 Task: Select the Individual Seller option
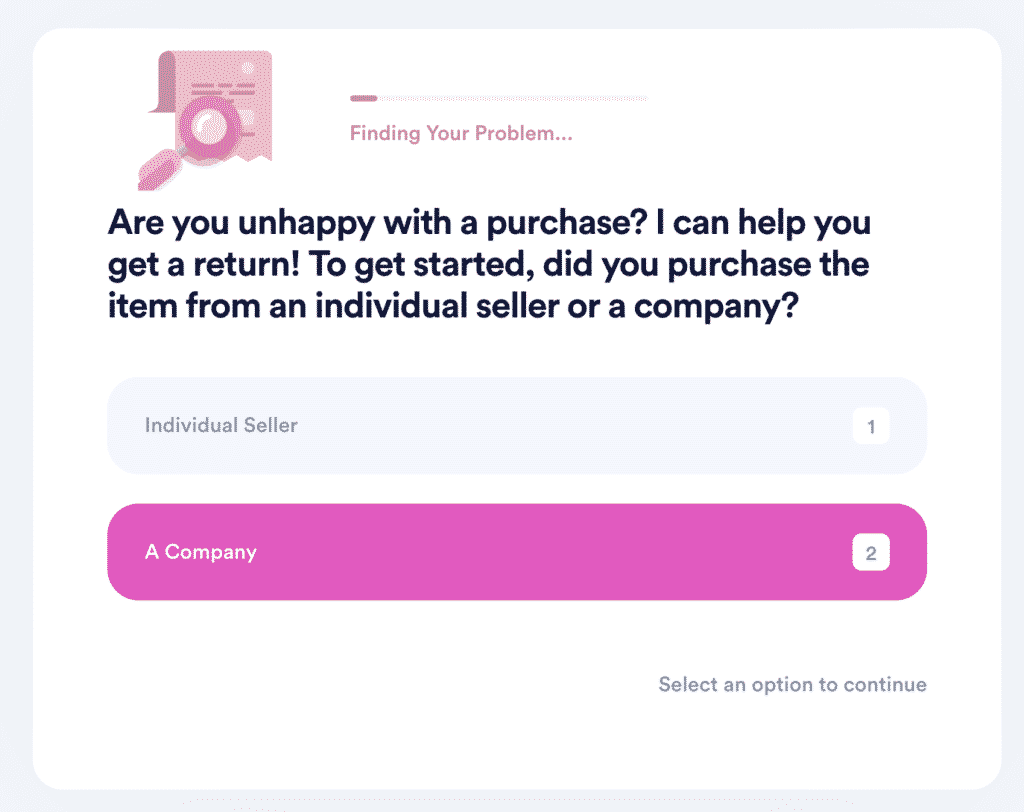pyautogui.click(x=517, y=425)
